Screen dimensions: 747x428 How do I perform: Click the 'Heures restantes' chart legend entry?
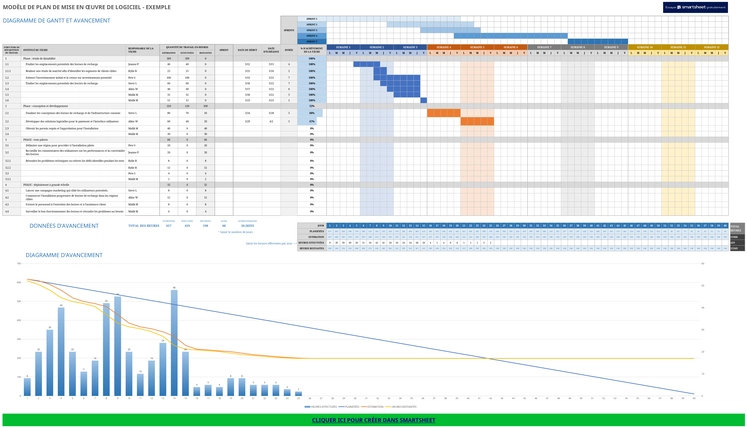click(401, 407)
